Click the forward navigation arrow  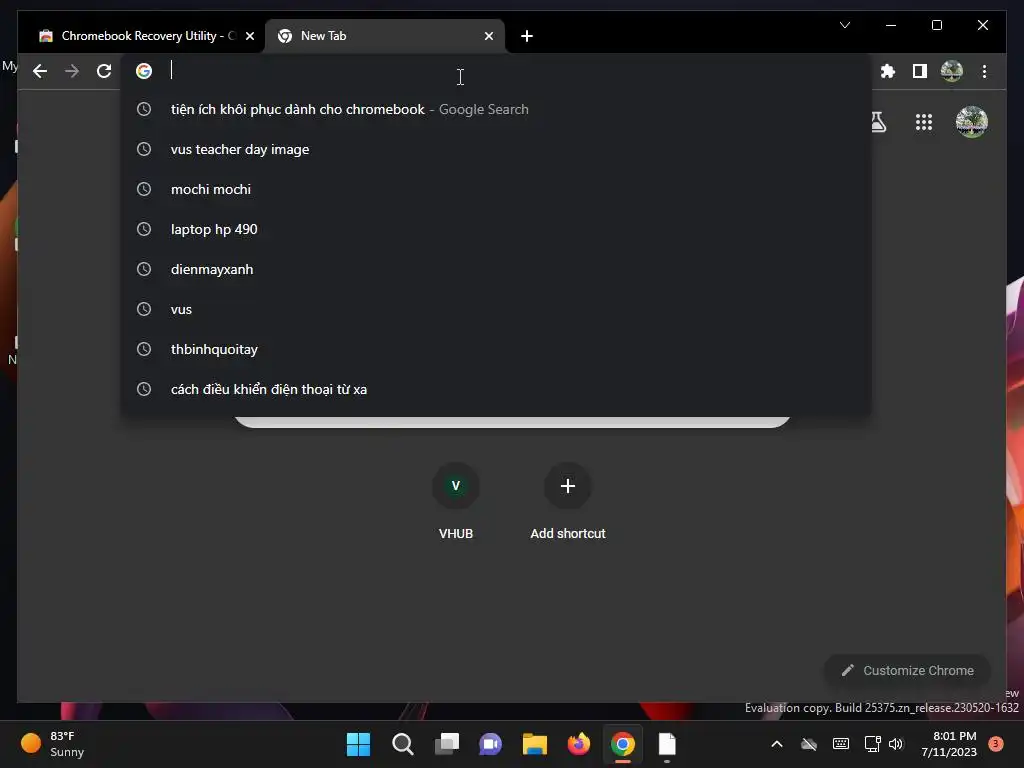pyautogui.click(x=72, y=71)
